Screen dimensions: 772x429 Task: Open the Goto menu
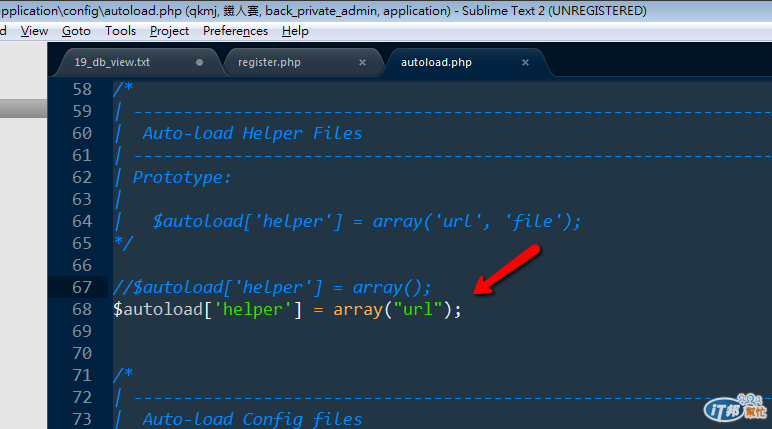tap(76, 31)
